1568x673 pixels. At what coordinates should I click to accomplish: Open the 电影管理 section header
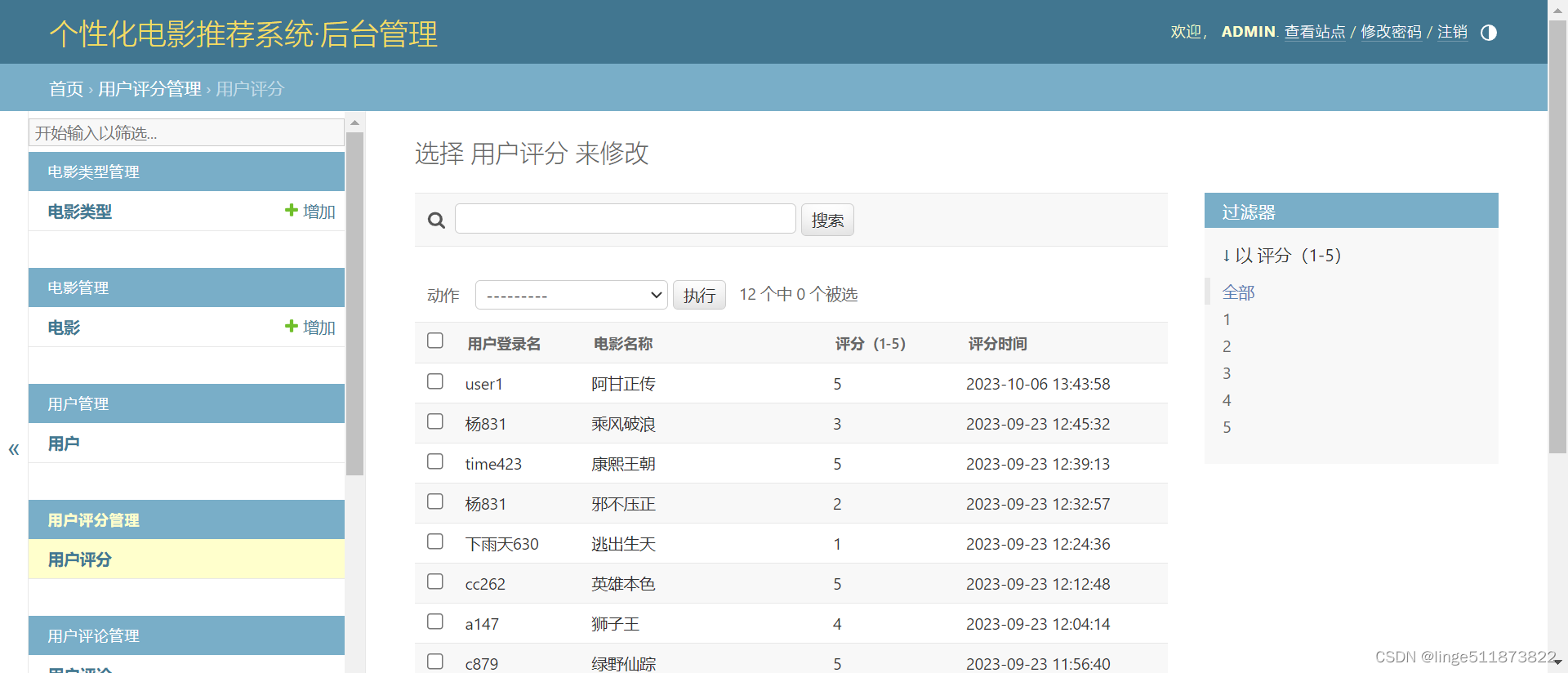78,287
